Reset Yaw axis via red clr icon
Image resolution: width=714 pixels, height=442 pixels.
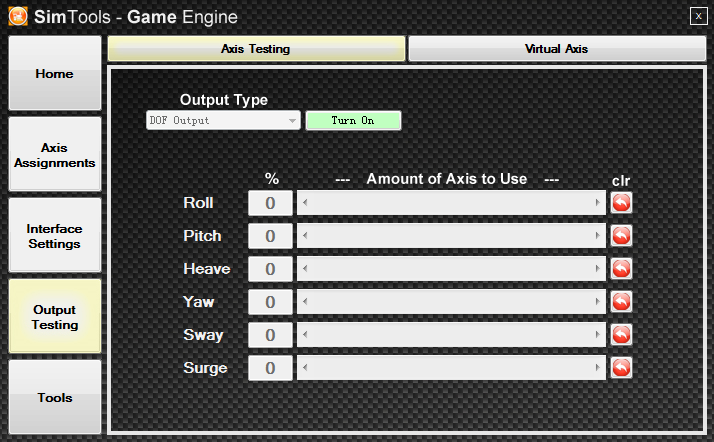click(621, 302)
